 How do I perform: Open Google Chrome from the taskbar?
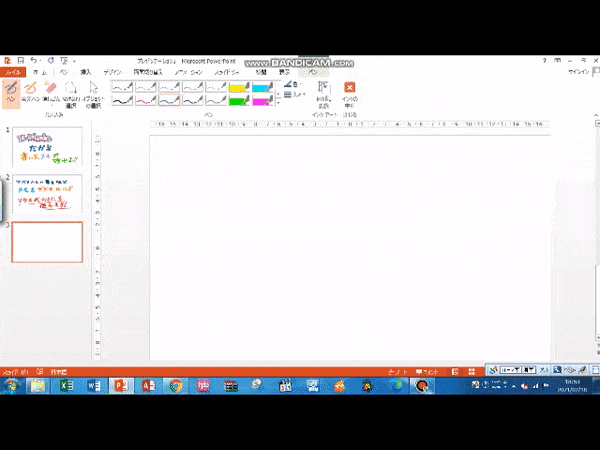[x=176, y=385]
